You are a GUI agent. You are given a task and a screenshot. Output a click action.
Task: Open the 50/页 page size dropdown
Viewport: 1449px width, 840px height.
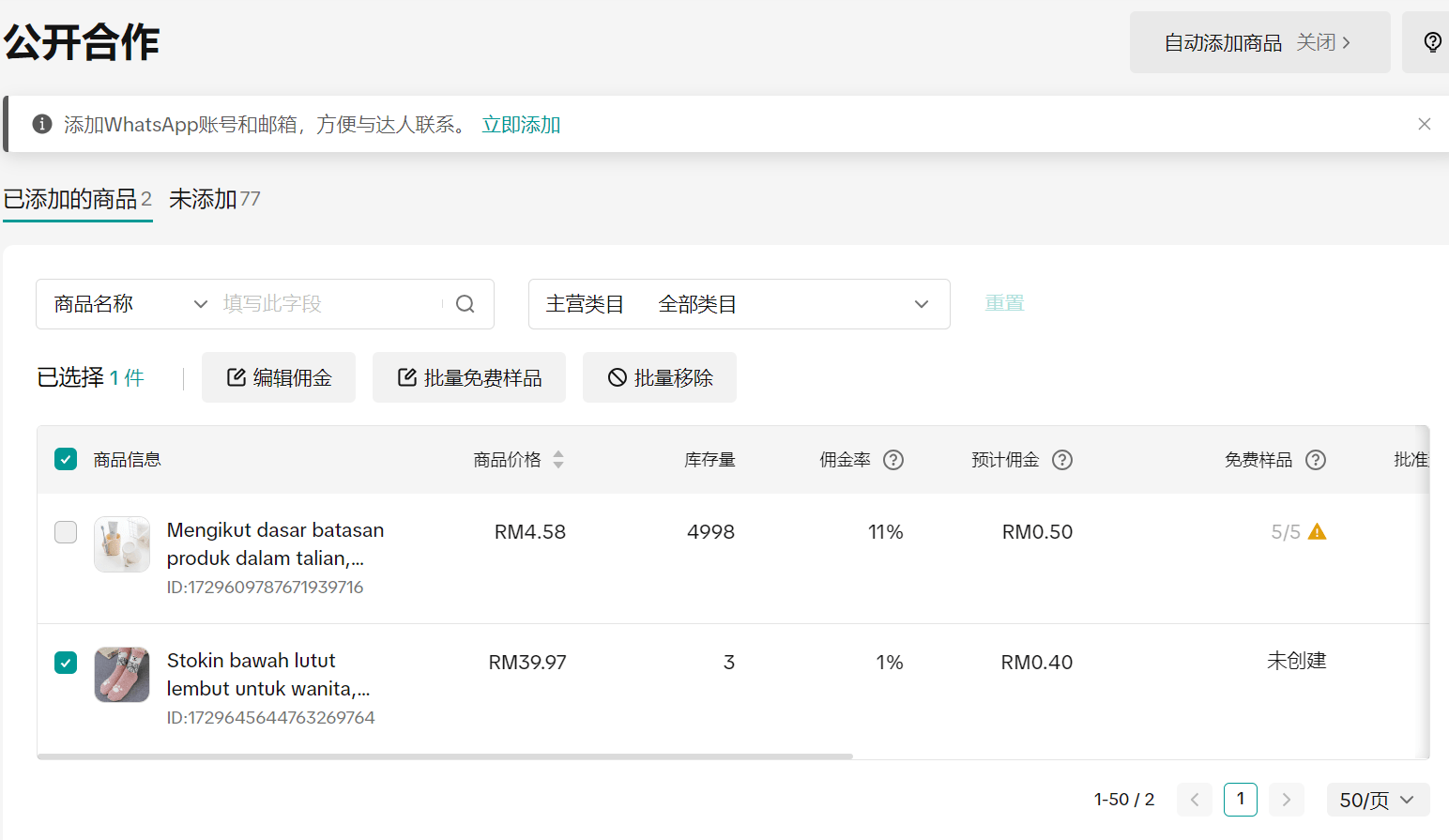1377,800
